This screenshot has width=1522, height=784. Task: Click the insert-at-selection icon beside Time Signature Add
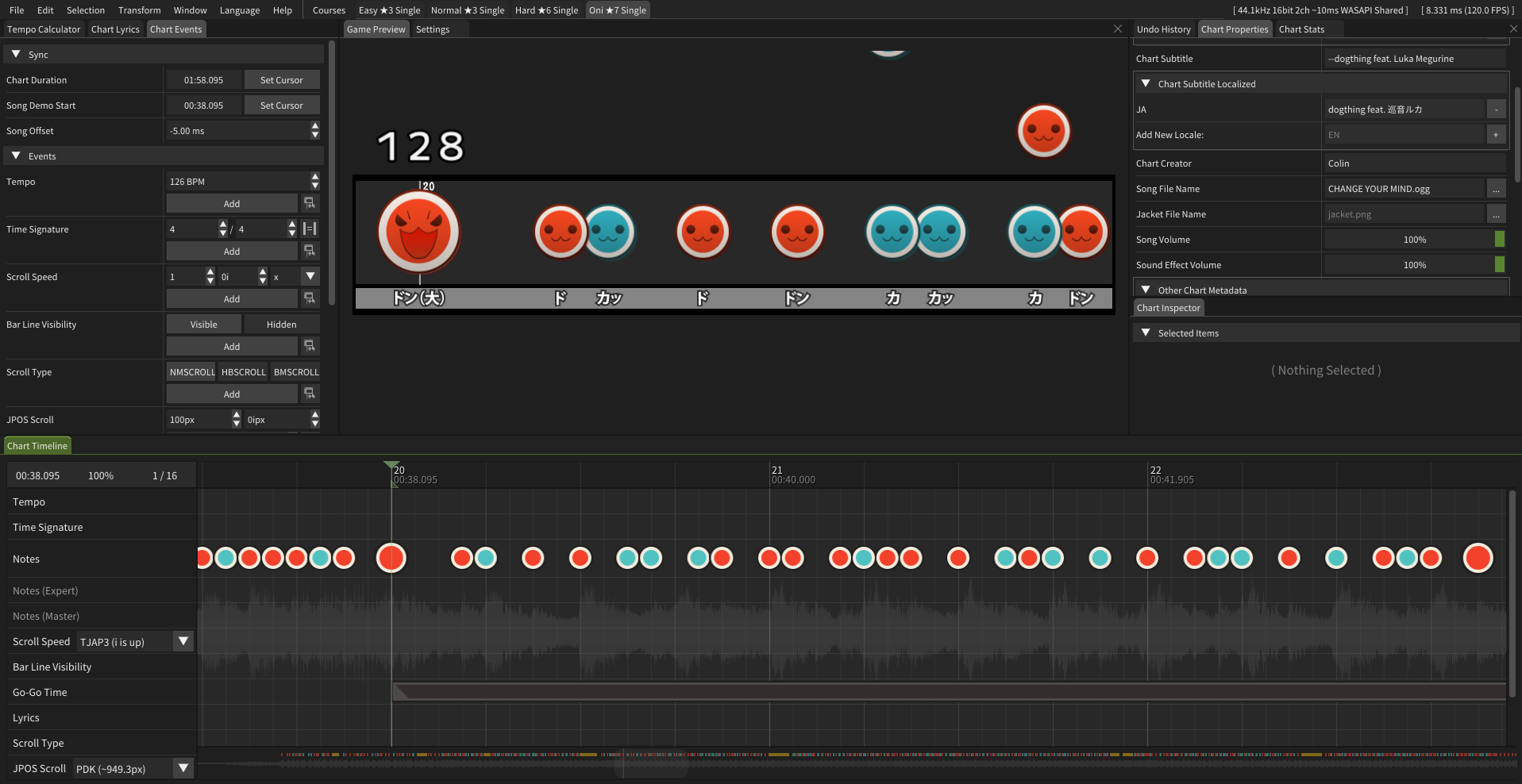(310, 251)
